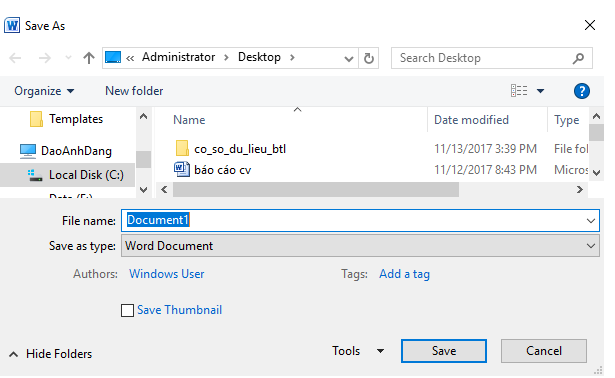The width and height of the screenshot is (615, 378).
Task: Click the file list vertical scroll up arrow
Action: 597,116
